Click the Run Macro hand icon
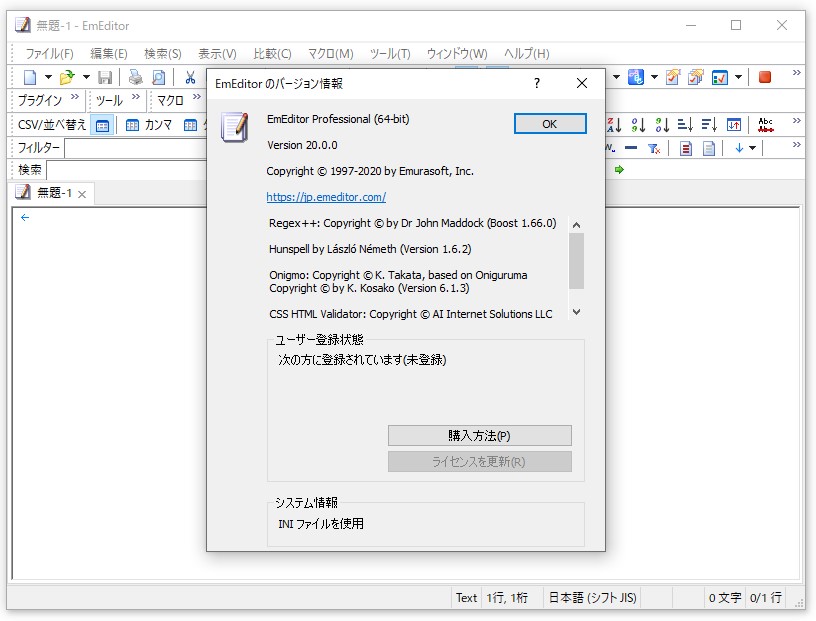 point(673,76)
